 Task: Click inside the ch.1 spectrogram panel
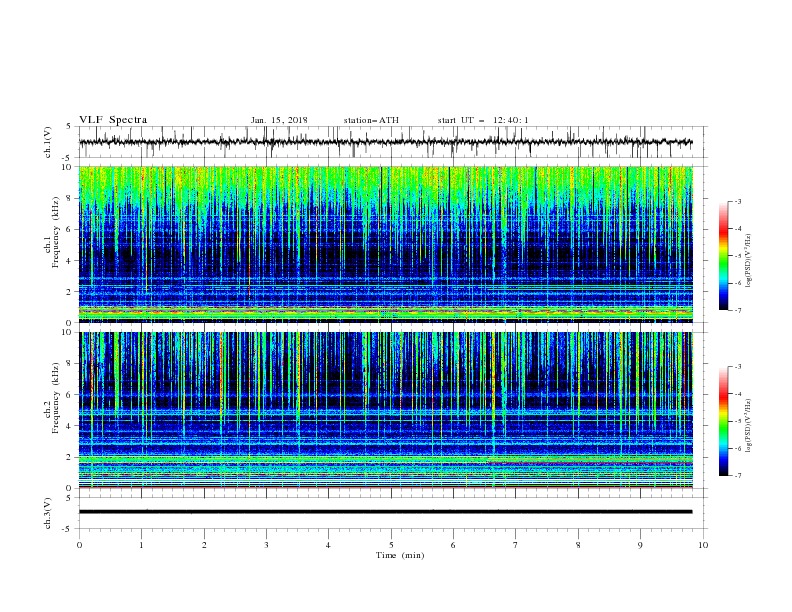(386, 244)
